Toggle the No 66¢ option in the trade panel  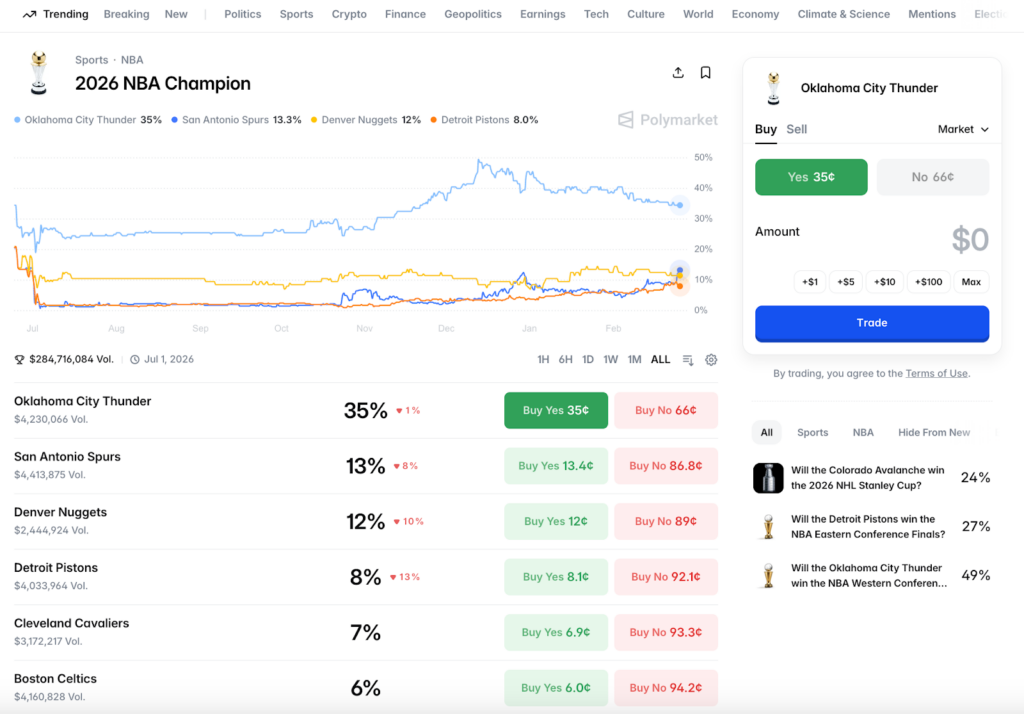coord(932,176)
